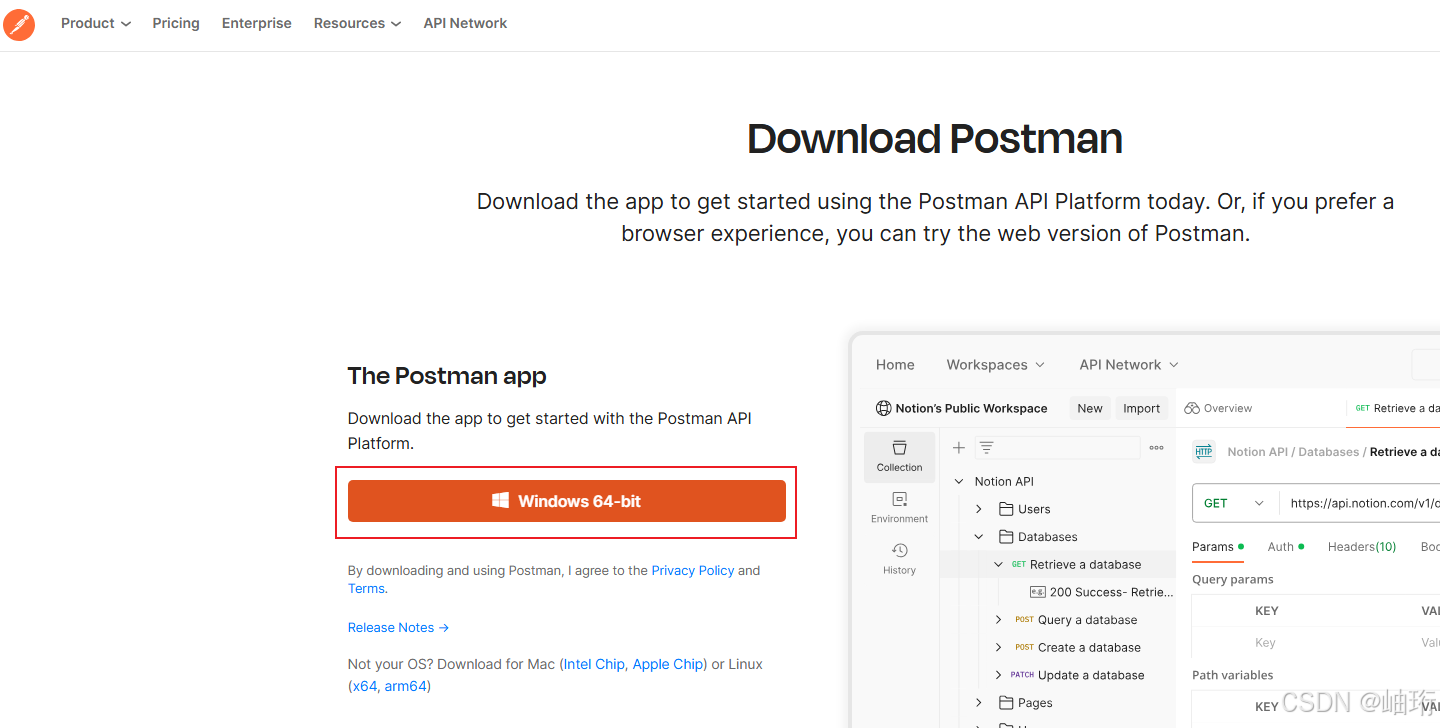Open the API Network dropdown in the preview
The width and height of the screenshot is (1440, 728).
tap(1129, 365)
